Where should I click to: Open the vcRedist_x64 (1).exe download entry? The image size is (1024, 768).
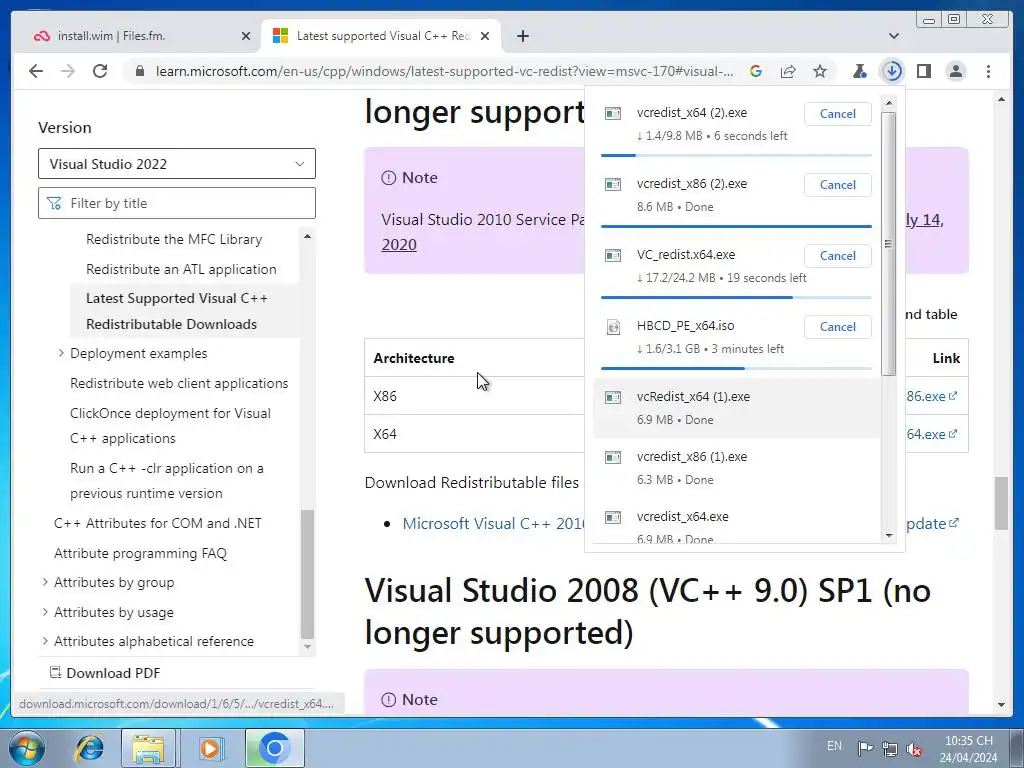pos(736,408)
